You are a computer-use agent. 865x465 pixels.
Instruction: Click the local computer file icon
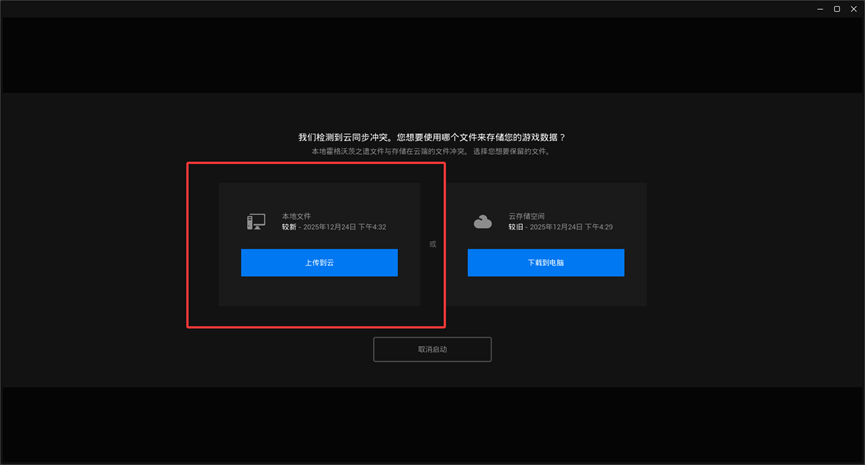point(257,222)
